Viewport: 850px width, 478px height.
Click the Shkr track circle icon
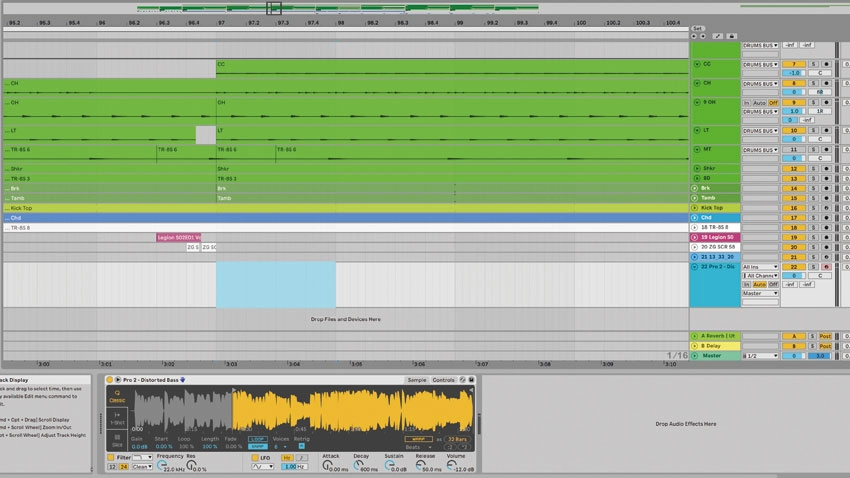pyautogui.click(x=697, y=169)
